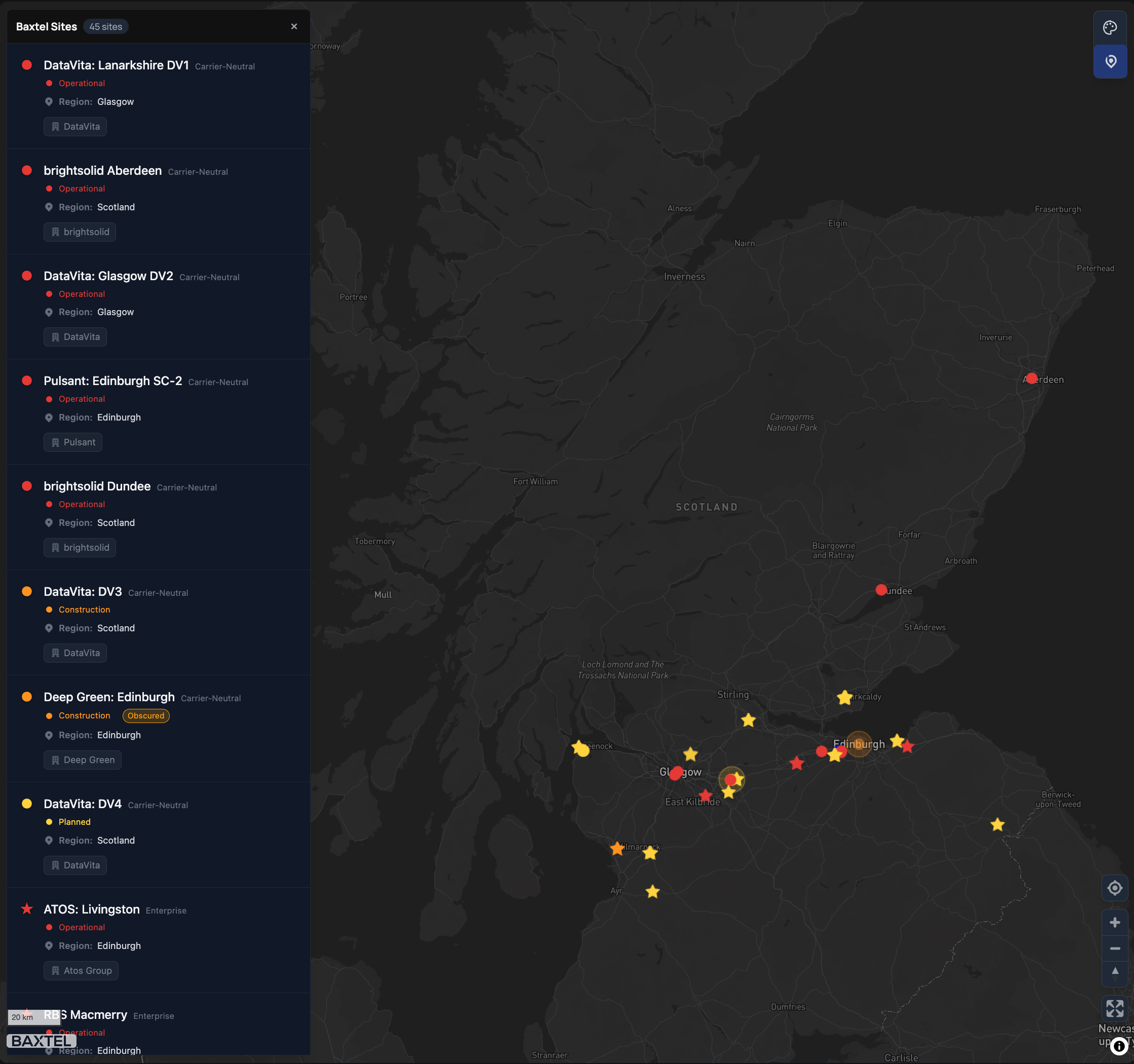Screen dimensions: 1134x1064
Task: Click the yellow star near Kirkcaldy
Action: click(x=845, y=697)
